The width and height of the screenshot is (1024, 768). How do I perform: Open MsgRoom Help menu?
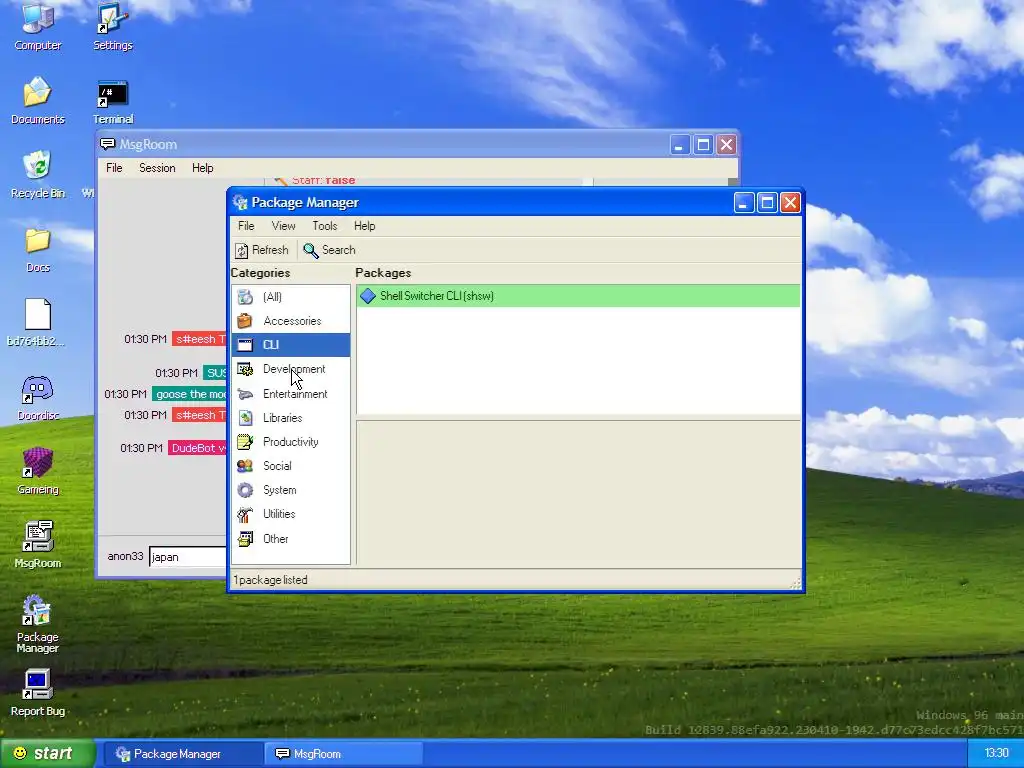(202, 168)
